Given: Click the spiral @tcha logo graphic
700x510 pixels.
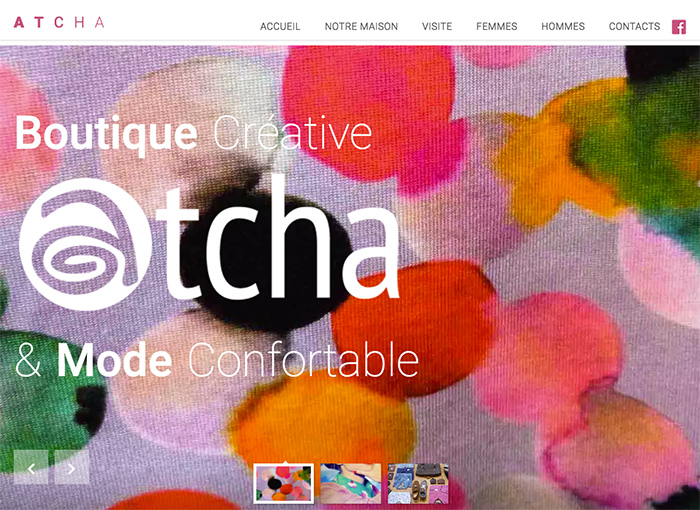Looking at the screenshot, I should (x=86, y=244).
